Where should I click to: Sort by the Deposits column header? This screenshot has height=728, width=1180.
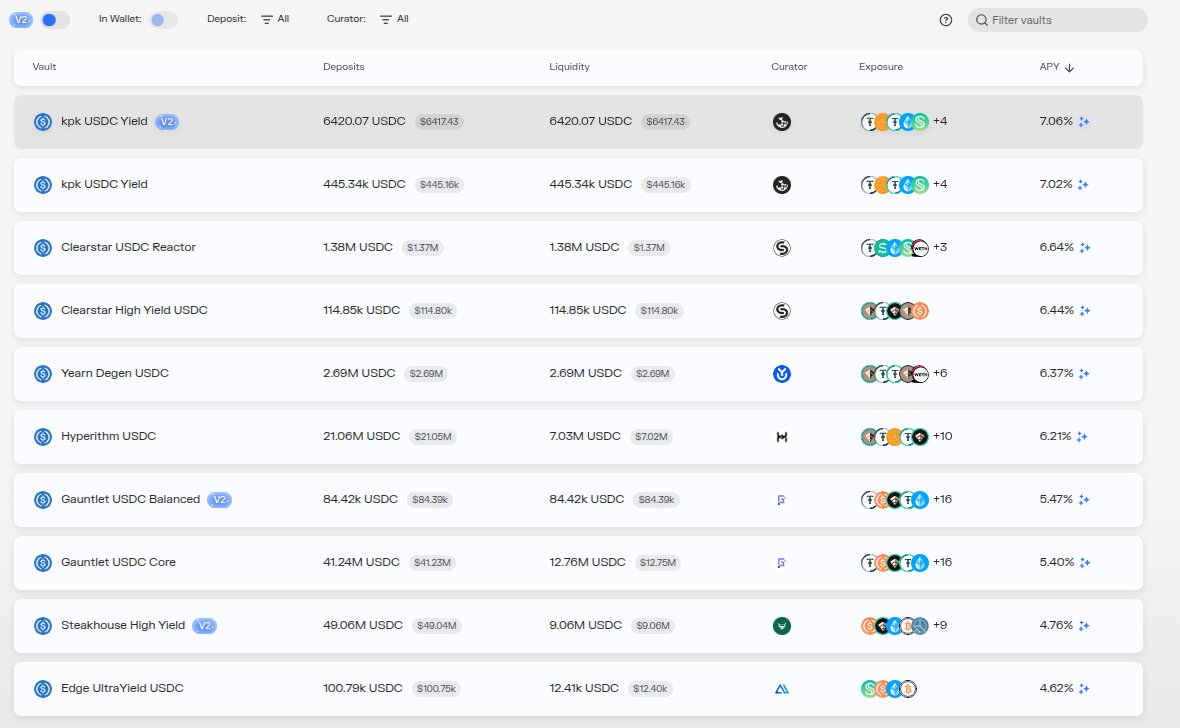pos(343,67)
